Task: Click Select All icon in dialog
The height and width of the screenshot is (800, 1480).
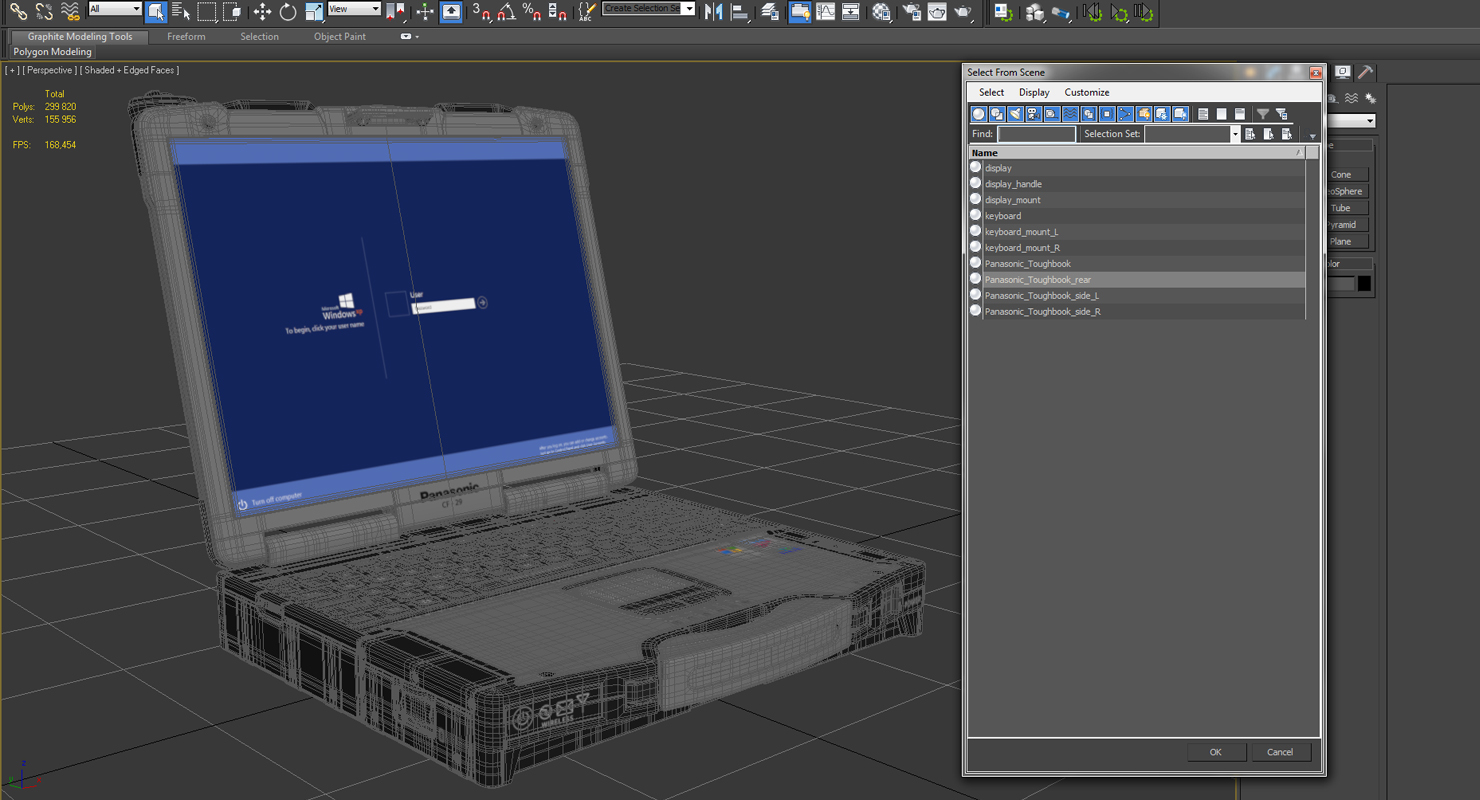Action: pyautogui.click(x=1203, y=114)
